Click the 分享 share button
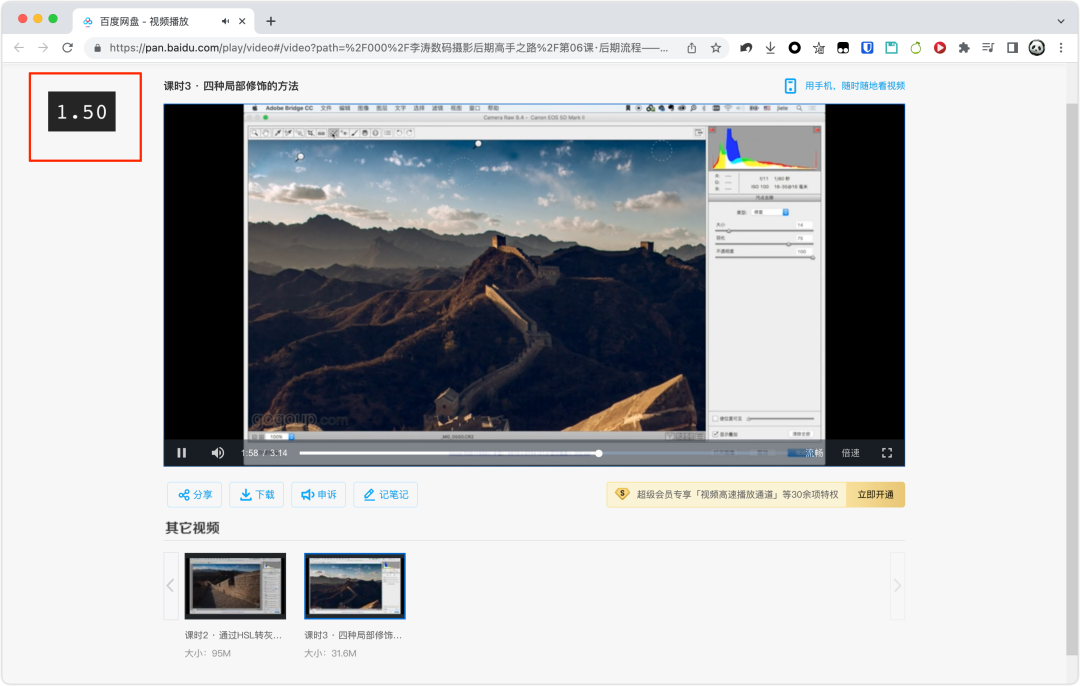Viewport: 1080px width, 686px height. coord(195,495)
